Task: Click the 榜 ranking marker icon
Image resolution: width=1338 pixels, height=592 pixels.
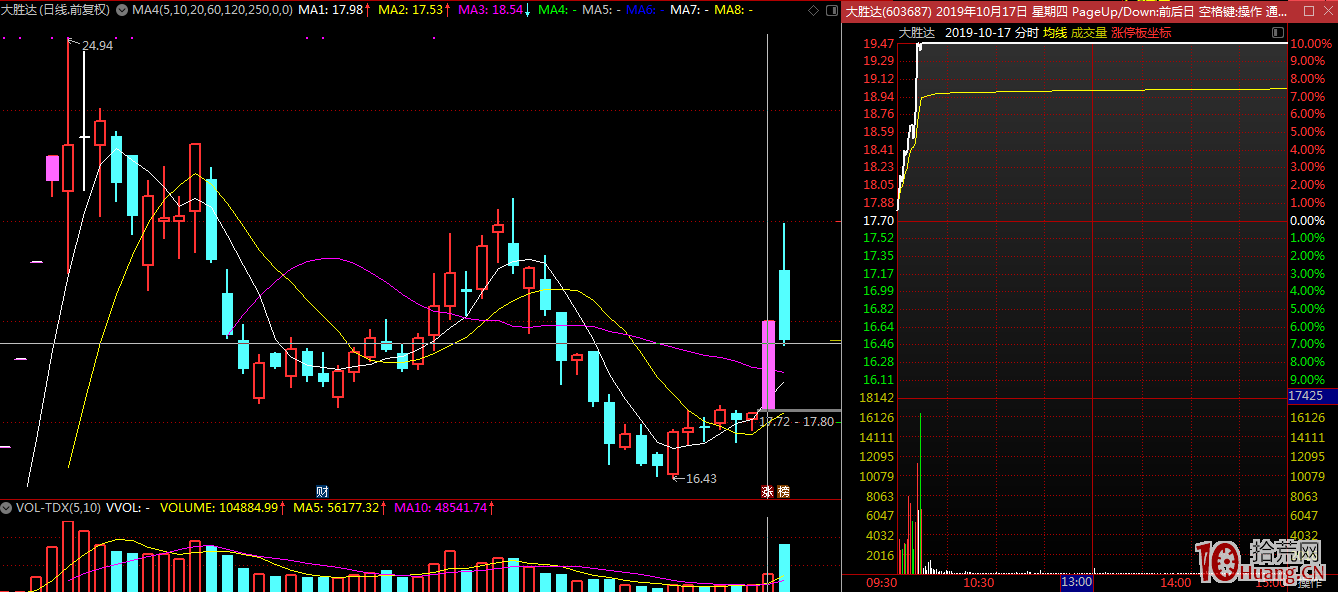Action: (x=783, y=491)
